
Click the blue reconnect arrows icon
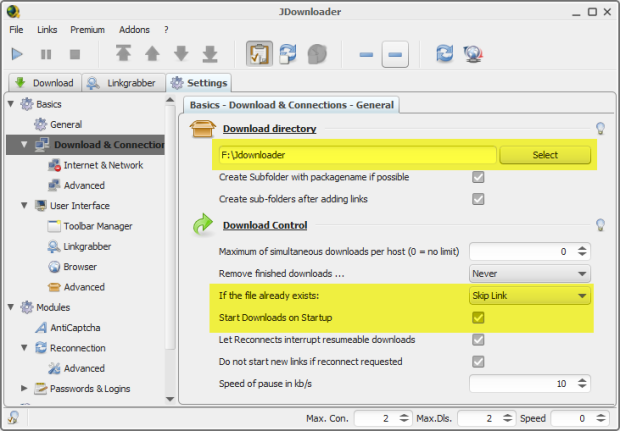coord(444,53)
